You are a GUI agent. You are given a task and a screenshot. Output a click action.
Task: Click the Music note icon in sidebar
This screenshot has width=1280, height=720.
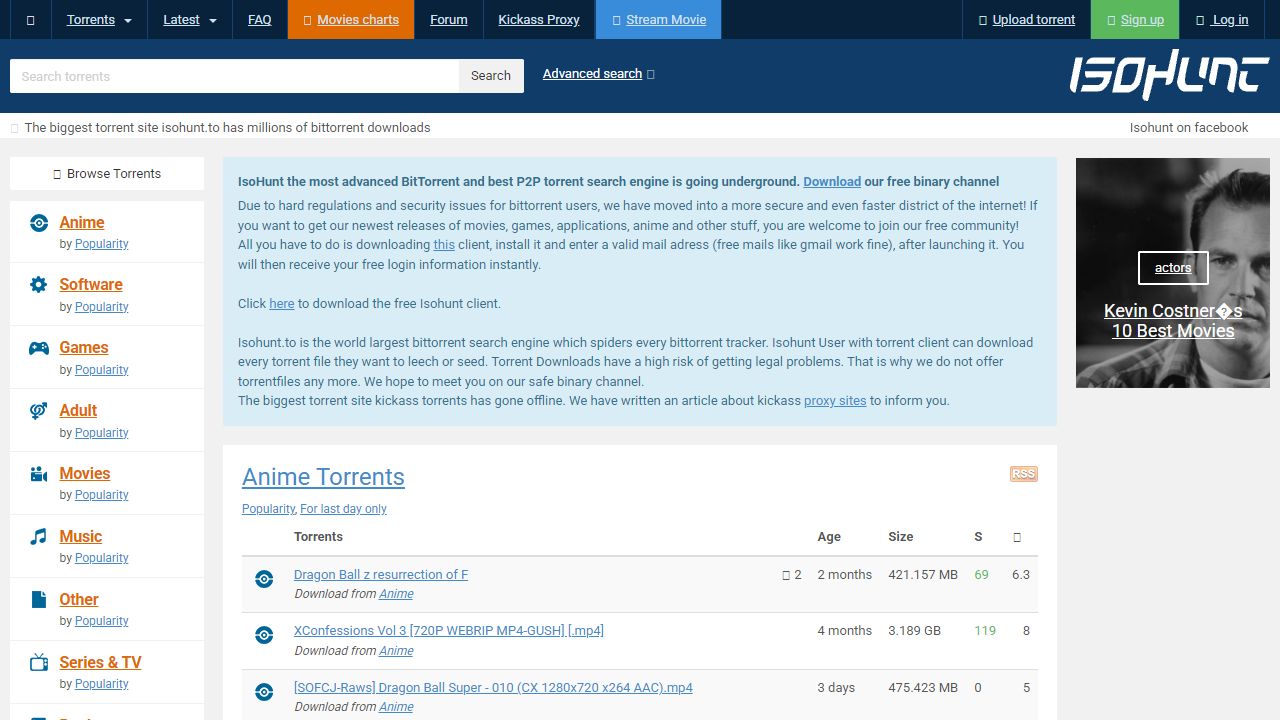[39, 537]
